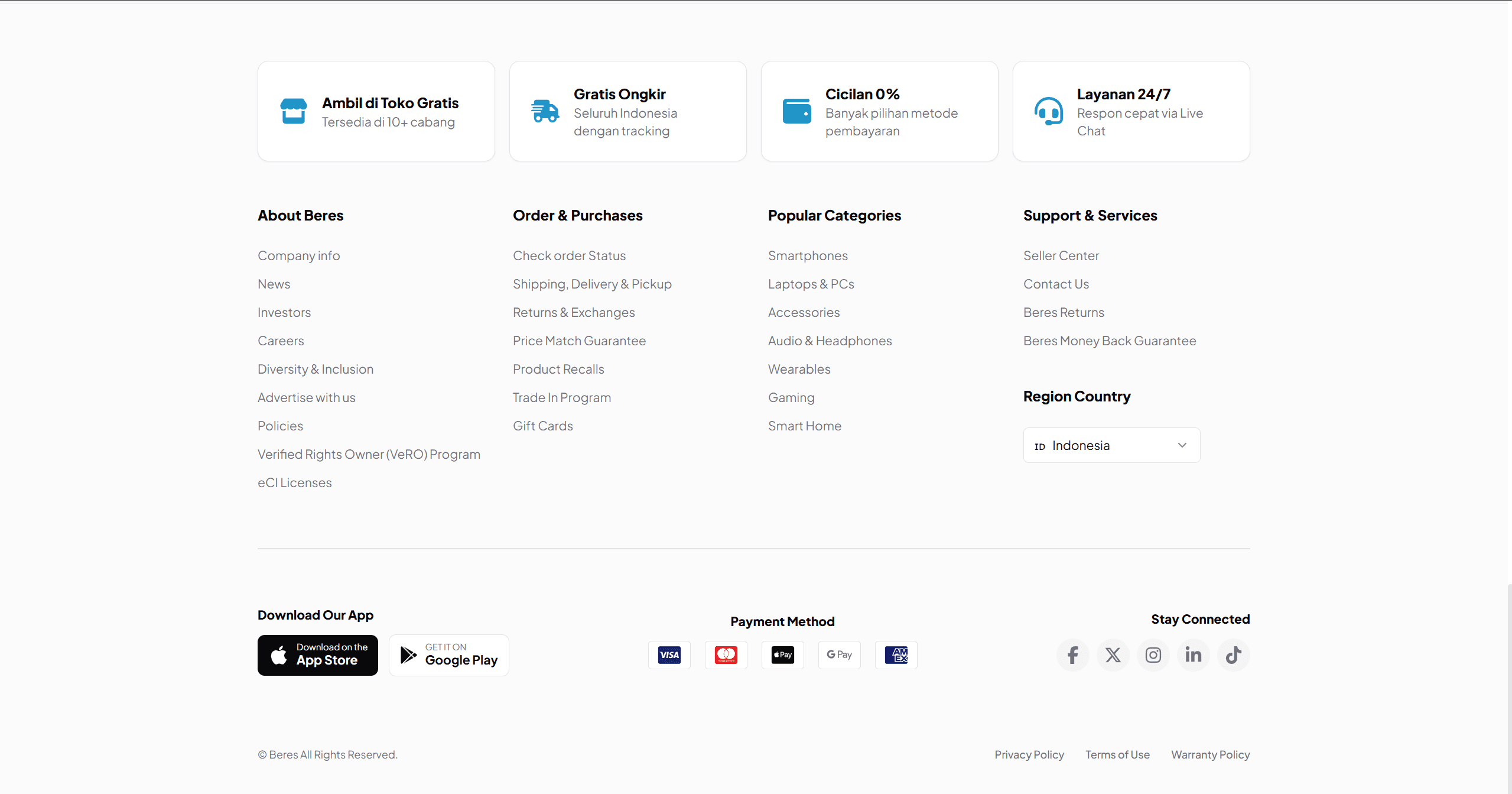Browse Smart Home category link
The image size is (1512, 794).
pos(805,426)
